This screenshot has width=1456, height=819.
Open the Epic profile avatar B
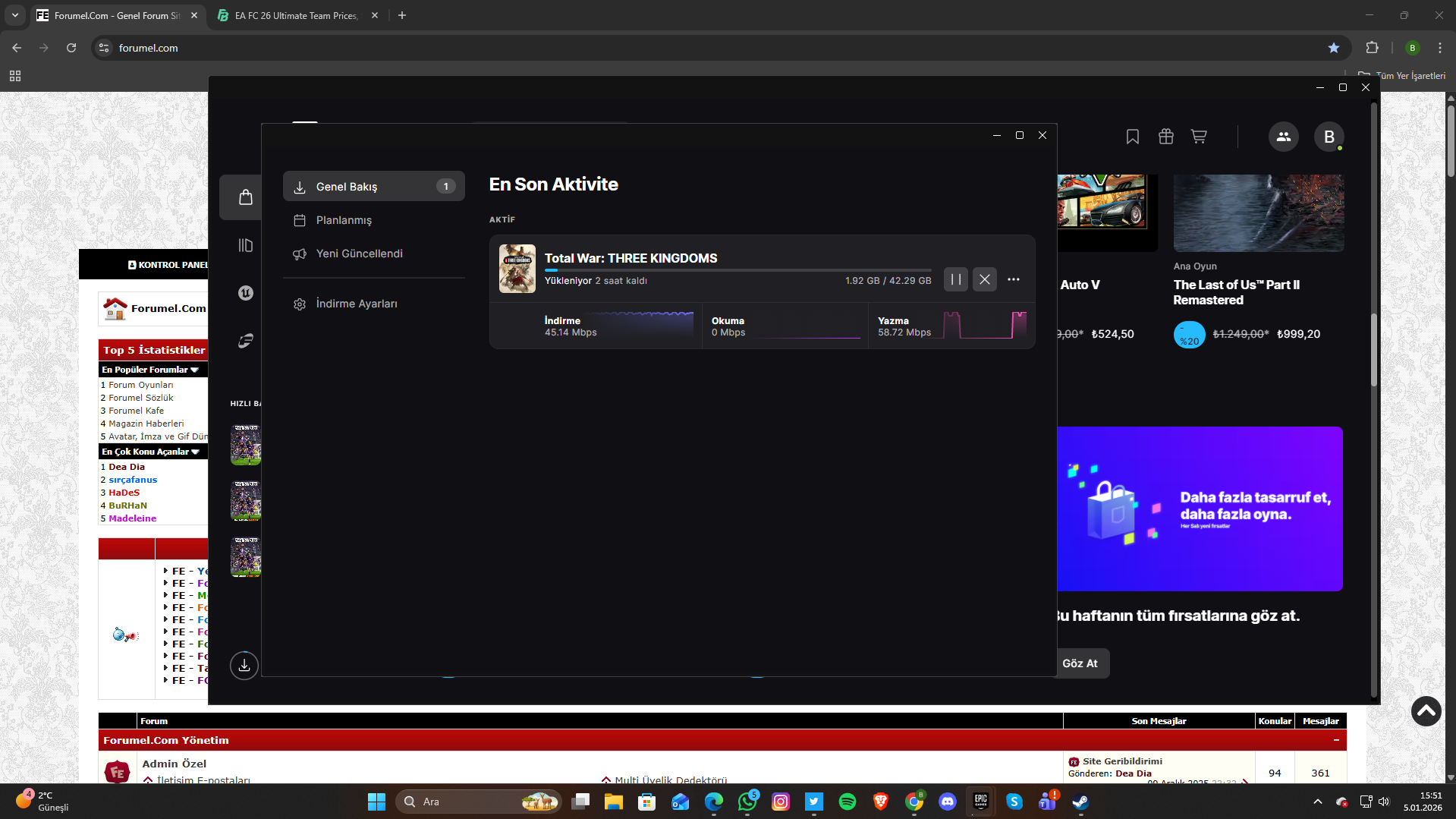coord(1329,137)
